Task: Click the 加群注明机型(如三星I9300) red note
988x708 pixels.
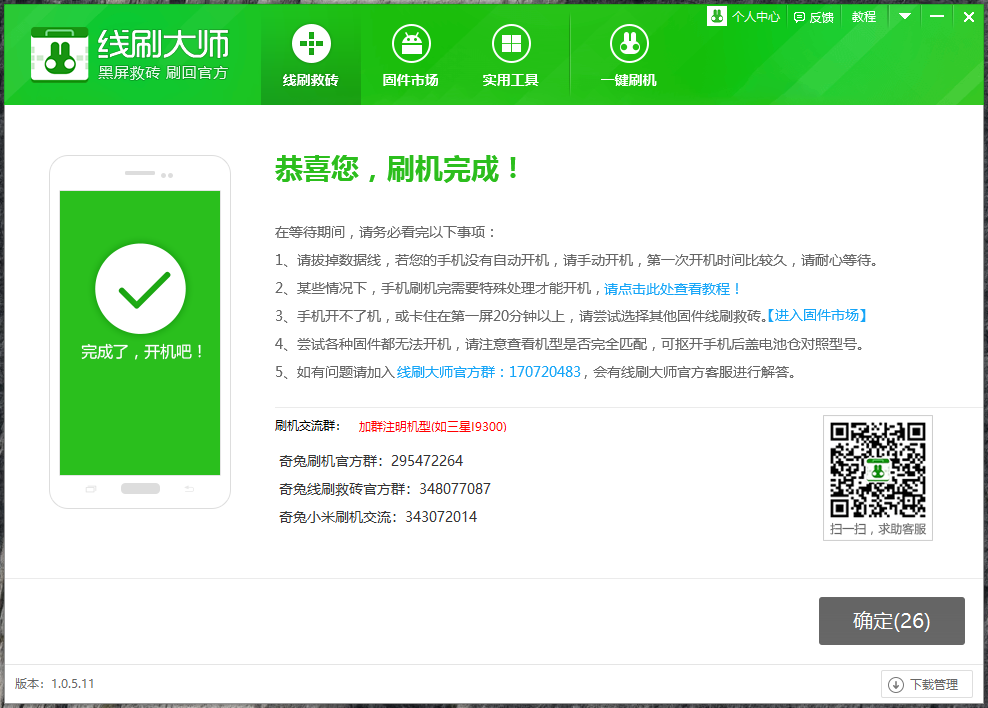Action: [x=432, y=426]
